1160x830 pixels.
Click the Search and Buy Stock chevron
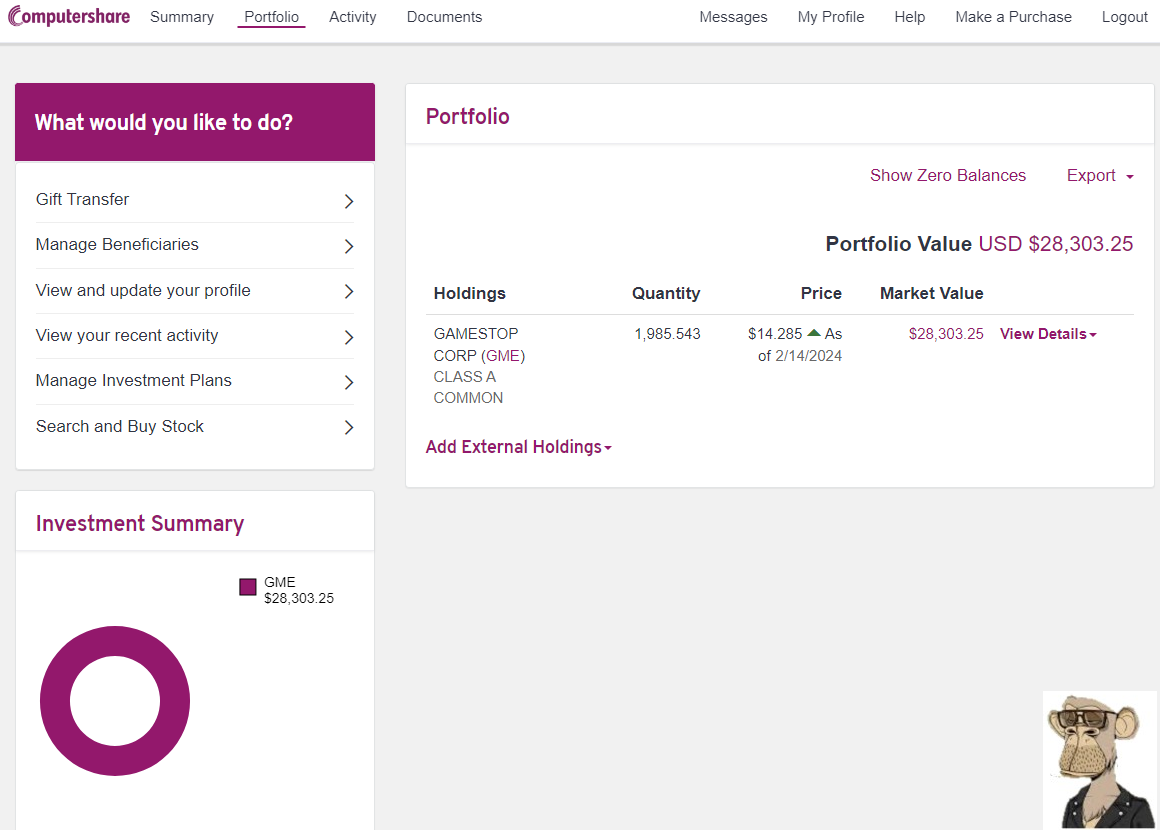[x=349, y=428]
